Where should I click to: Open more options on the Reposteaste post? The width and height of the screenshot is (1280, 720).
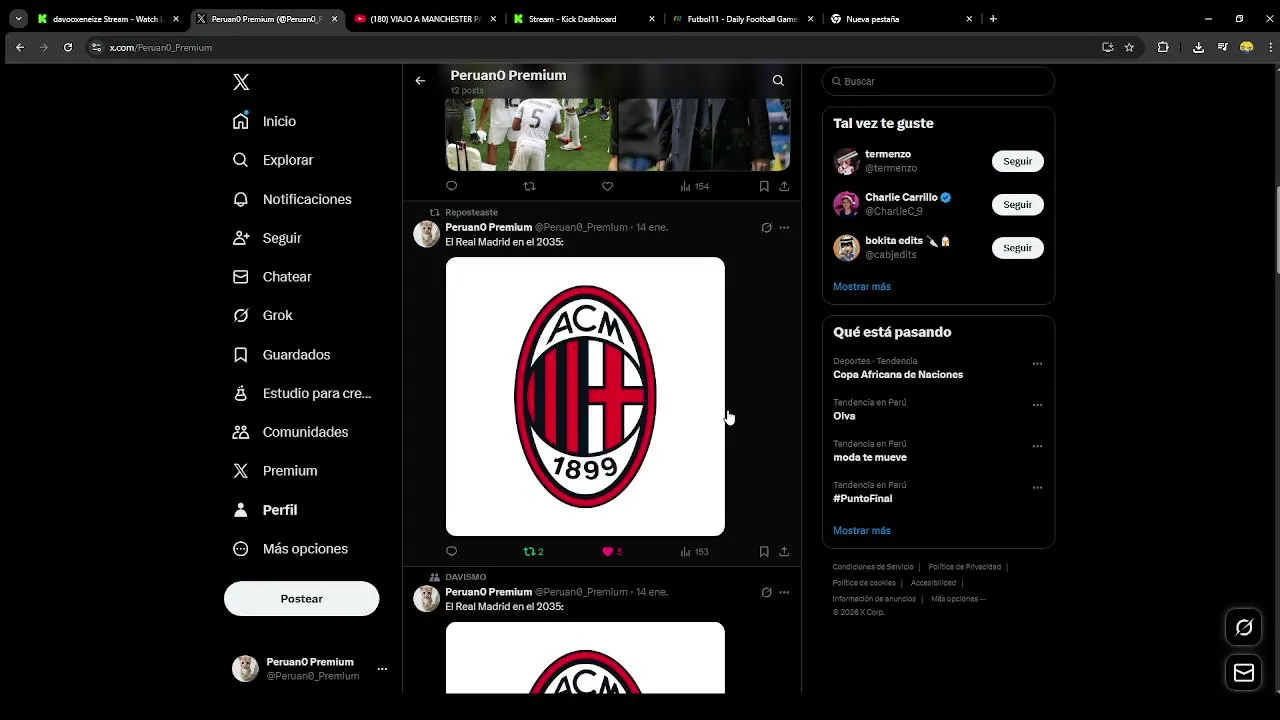(x=784, y=228)
